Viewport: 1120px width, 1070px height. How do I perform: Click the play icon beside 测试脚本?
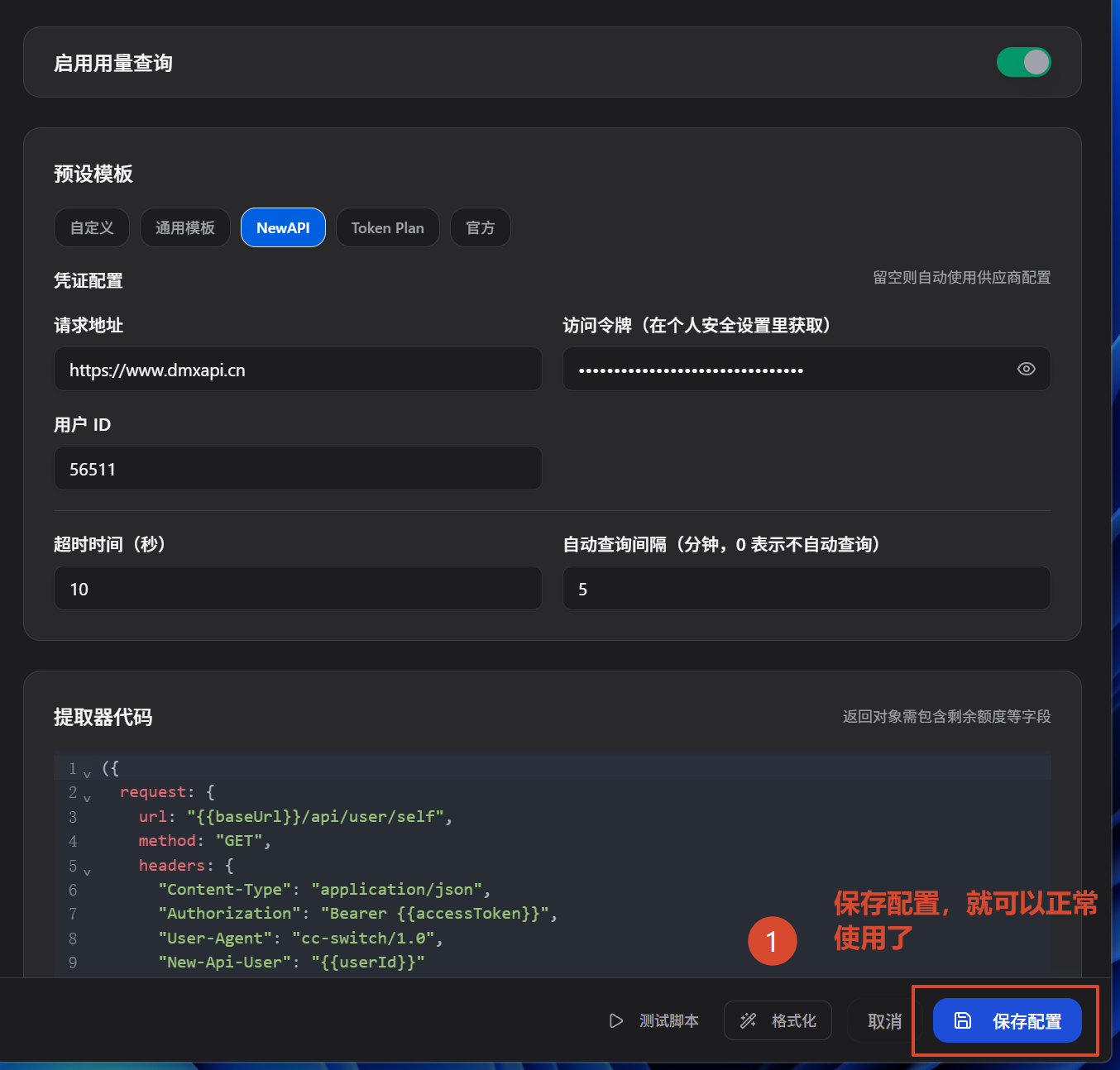pos(616,1020)
